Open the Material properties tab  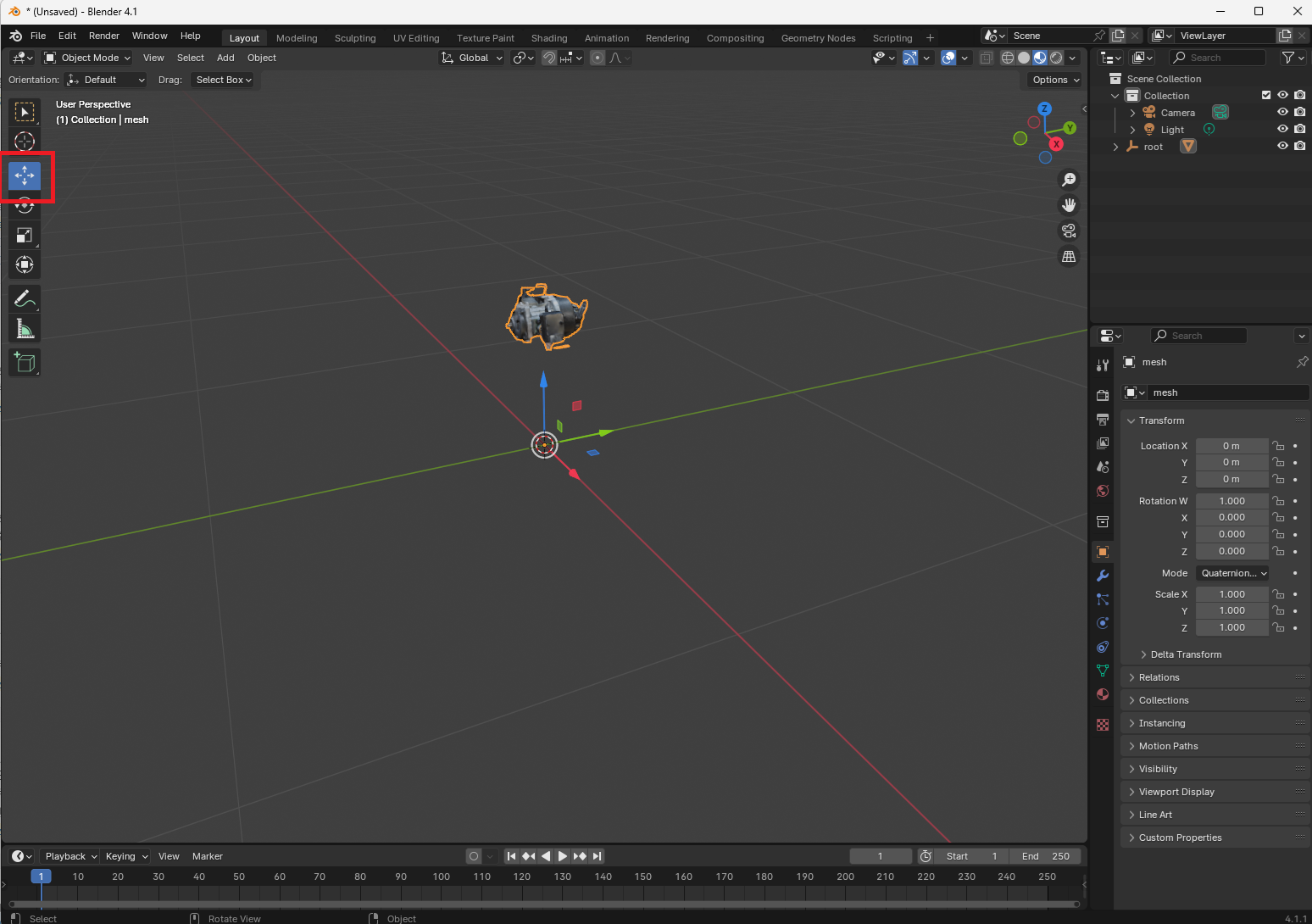(x=1103, y=694)
